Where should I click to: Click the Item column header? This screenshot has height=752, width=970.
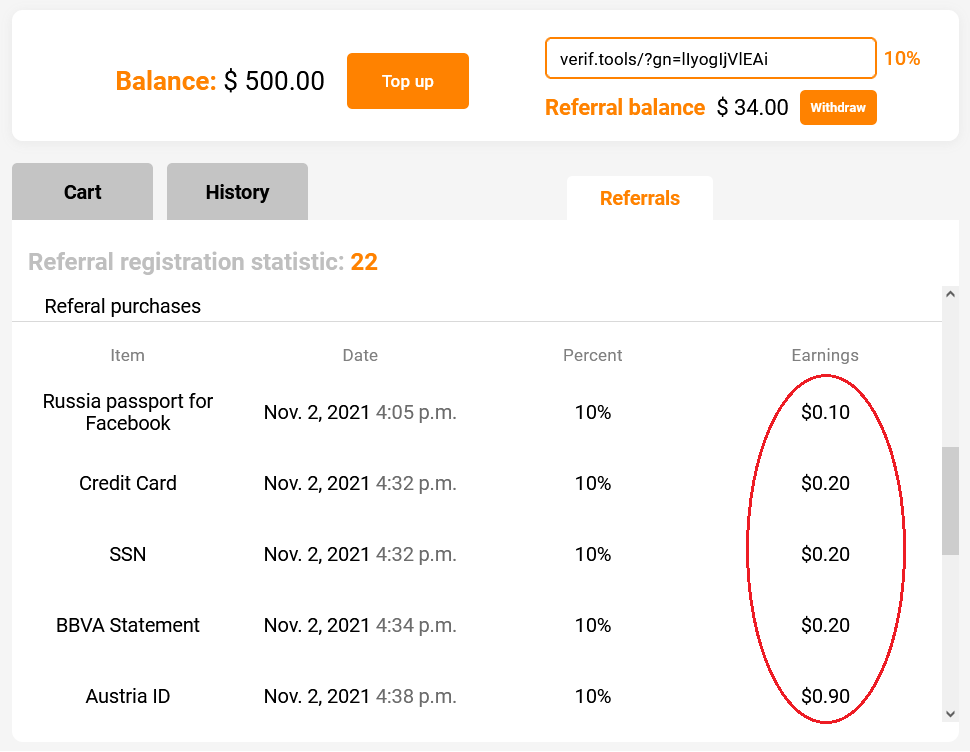[127, 355]
